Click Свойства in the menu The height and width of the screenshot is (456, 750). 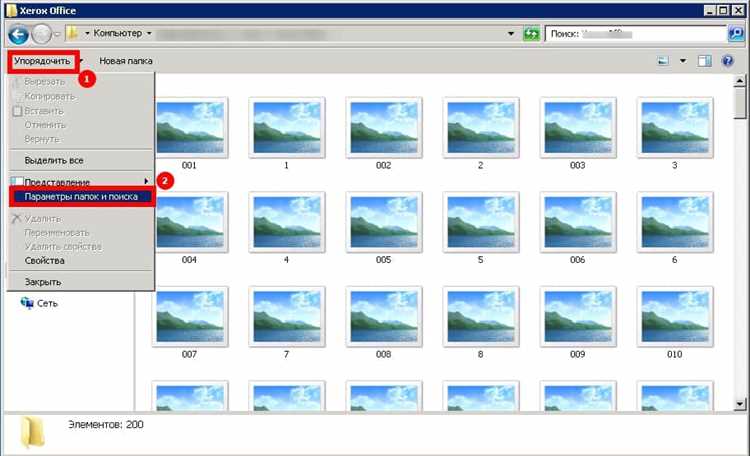(44, 261)
